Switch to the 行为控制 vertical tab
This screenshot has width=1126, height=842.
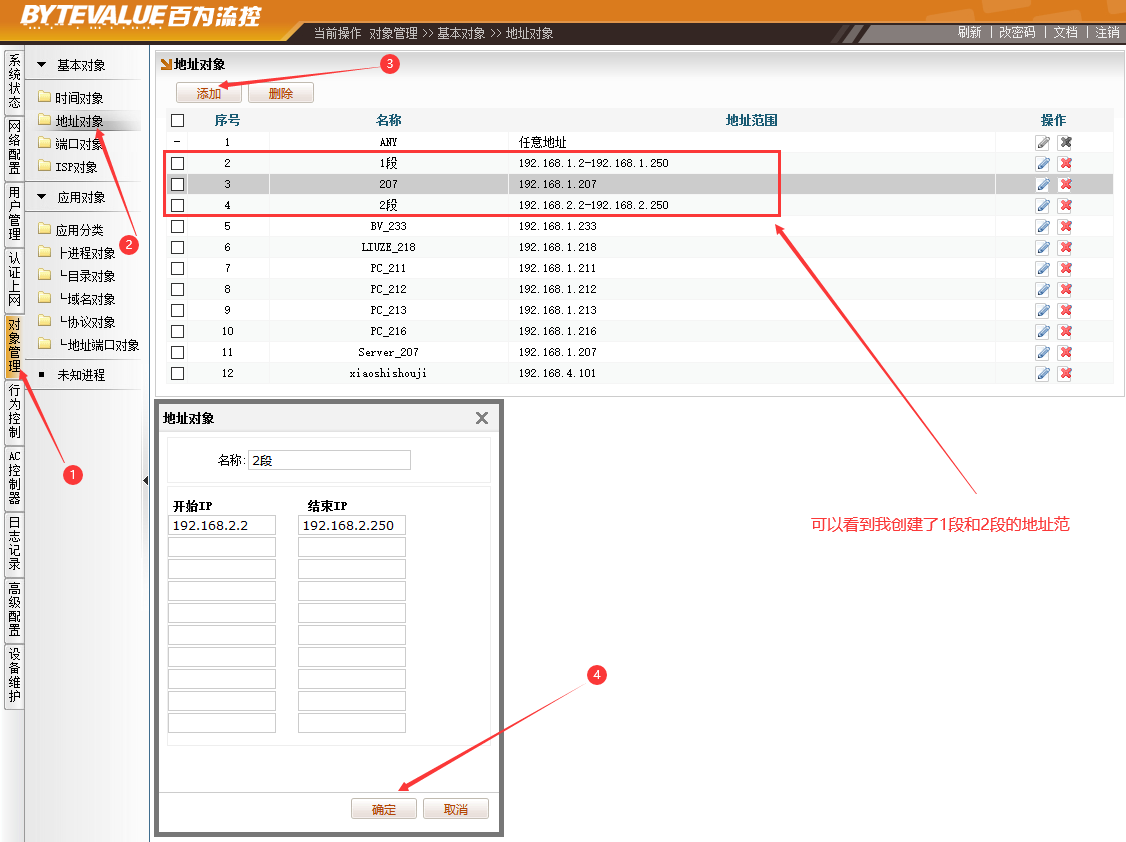tap(14, 411)
